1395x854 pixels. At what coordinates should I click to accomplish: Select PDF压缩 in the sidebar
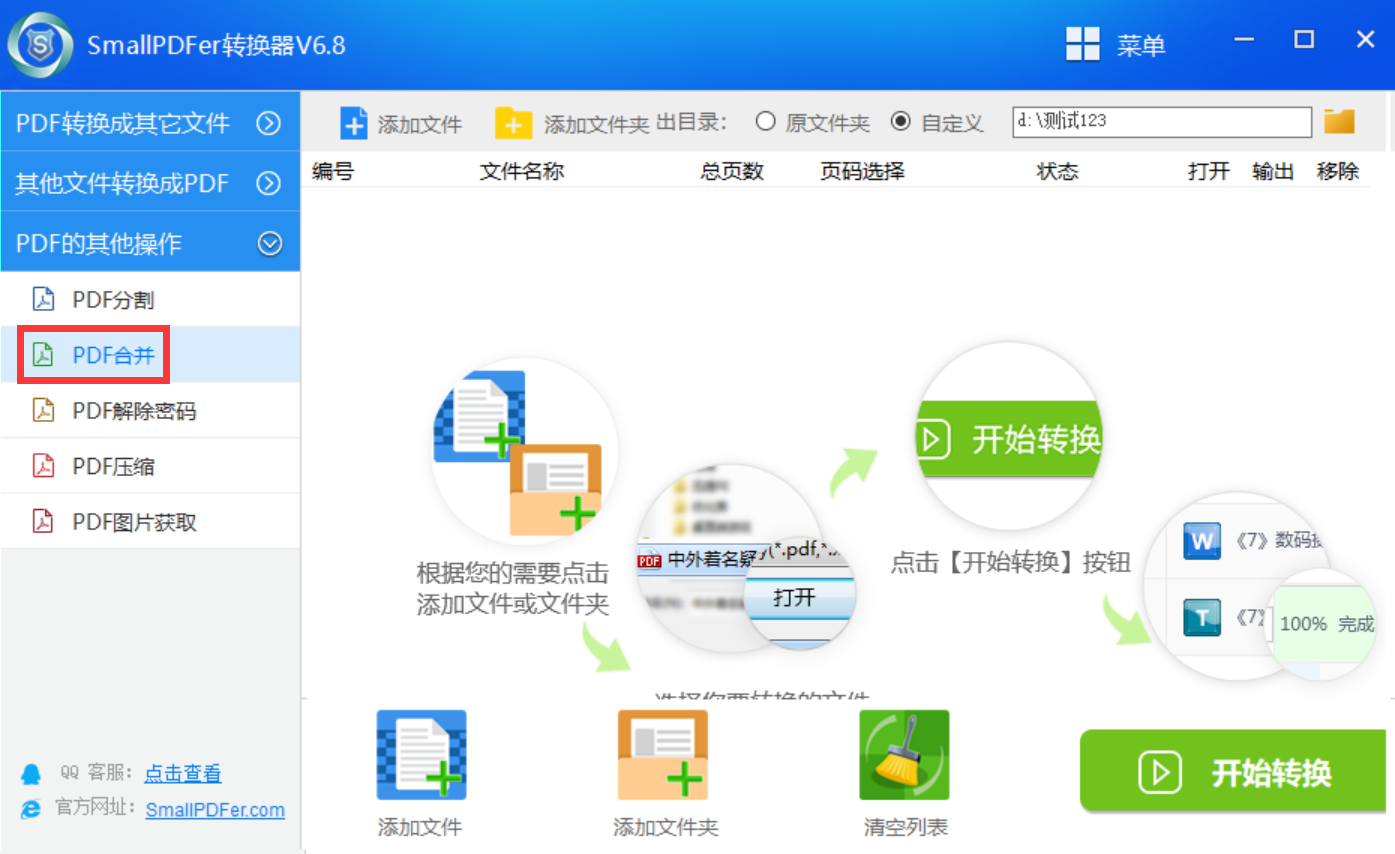[x=150, y=466]
